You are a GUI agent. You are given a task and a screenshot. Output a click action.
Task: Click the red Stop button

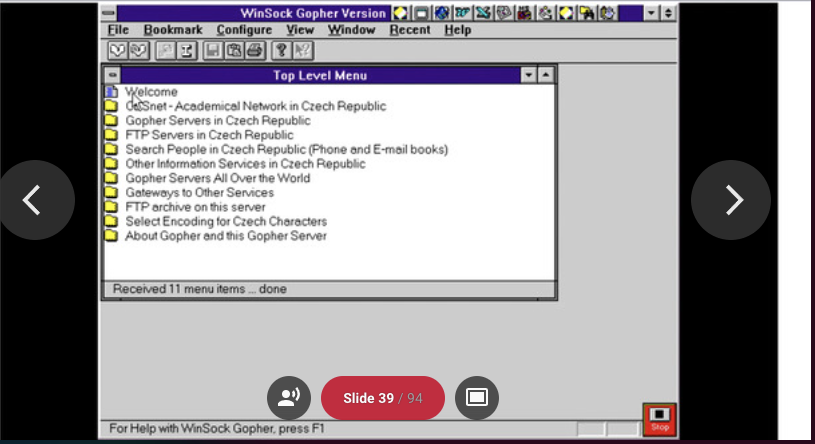pos(660,419)
